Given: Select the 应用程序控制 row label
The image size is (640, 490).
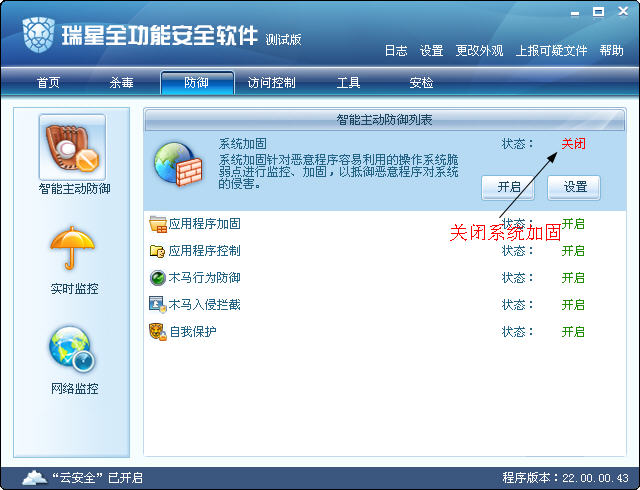Looking at the screenshot, I should pos(204,251).
